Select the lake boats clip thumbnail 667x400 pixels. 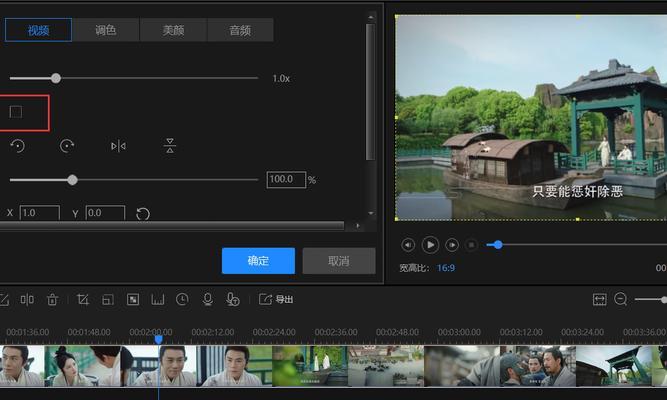click(386, 366)
